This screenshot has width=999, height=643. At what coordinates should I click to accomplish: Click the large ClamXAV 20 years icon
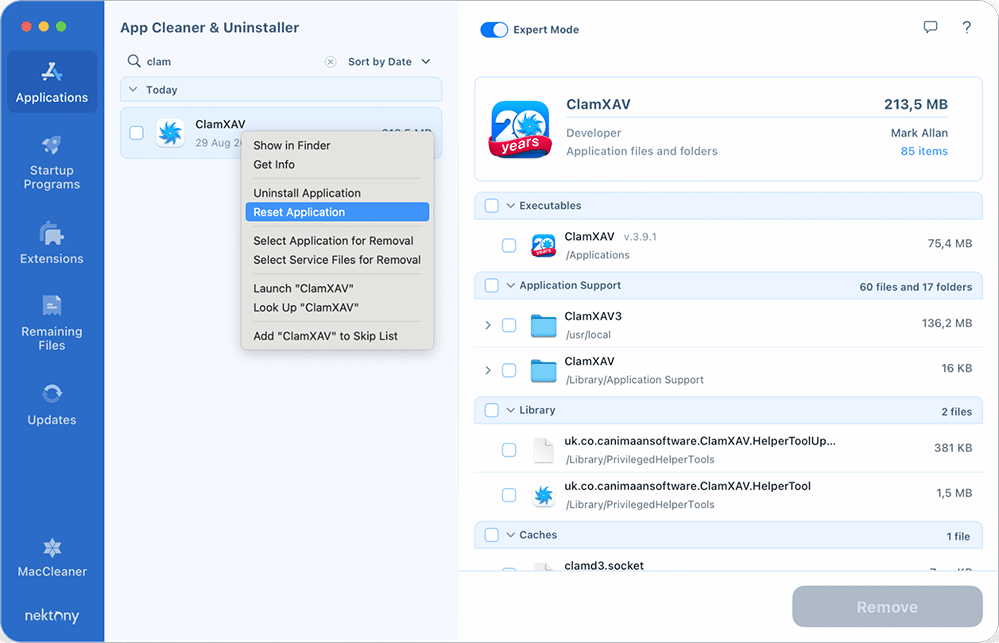pos(520,129)
